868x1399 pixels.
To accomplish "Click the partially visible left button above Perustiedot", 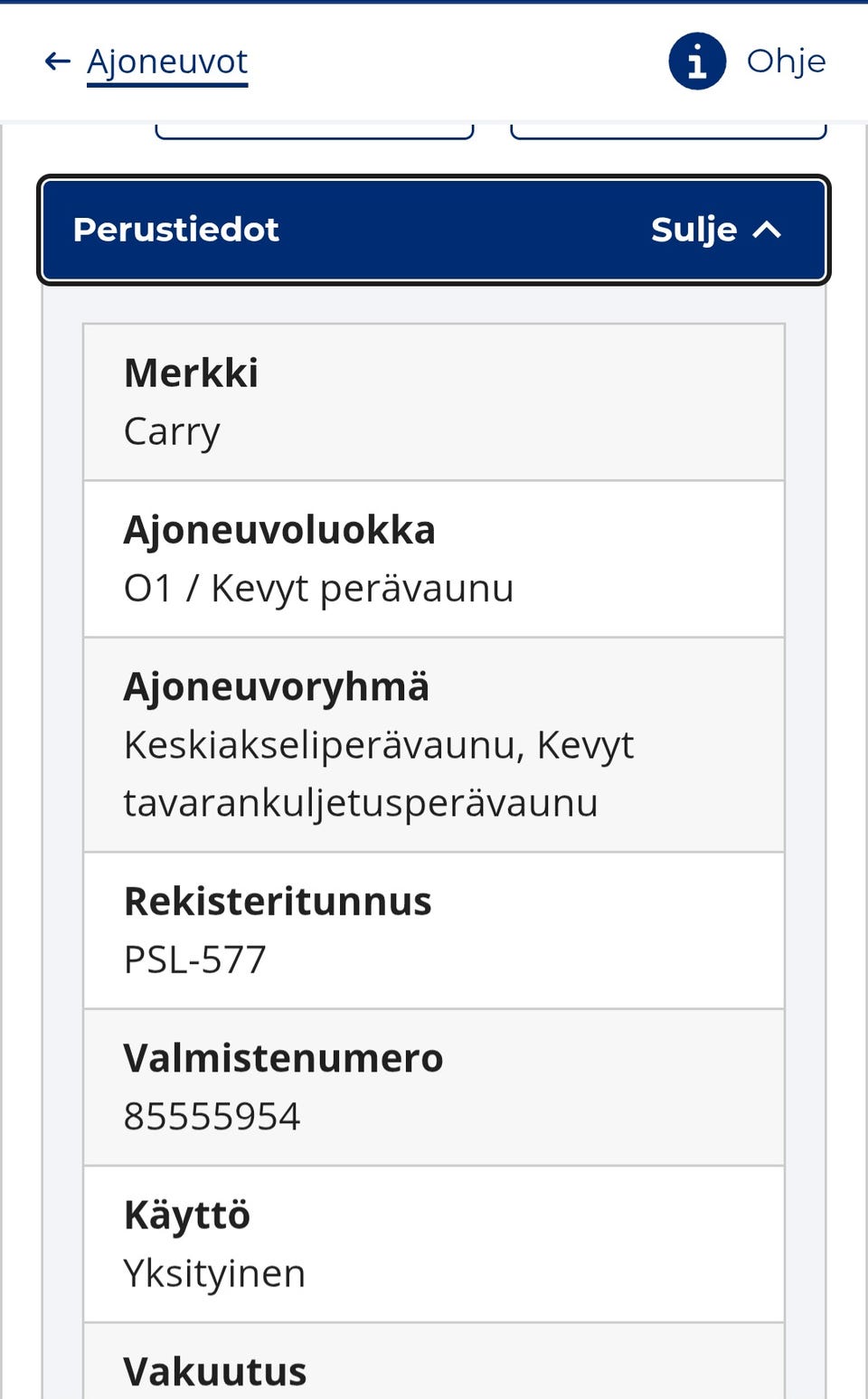I will coord(315,130).
